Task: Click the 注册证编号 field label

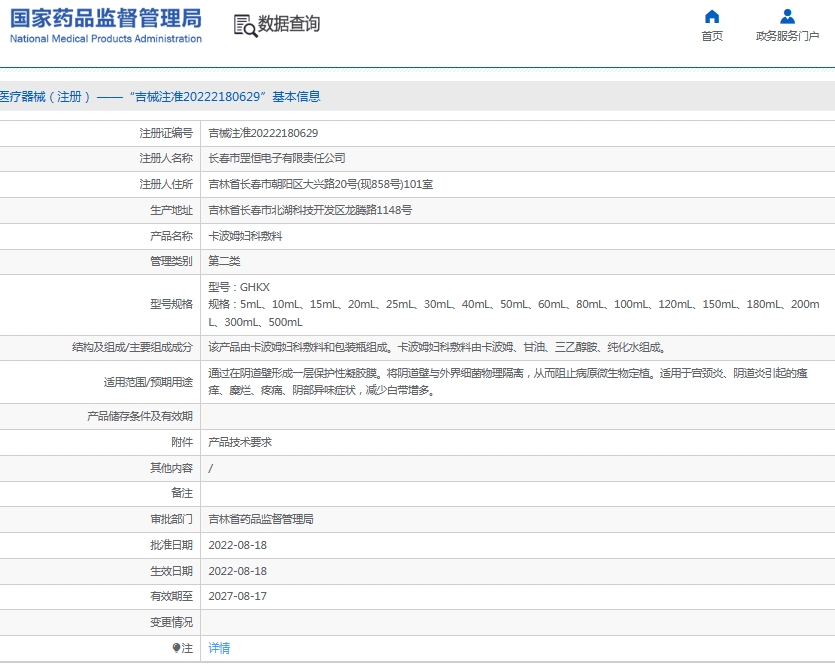Action: coord(166,133)
